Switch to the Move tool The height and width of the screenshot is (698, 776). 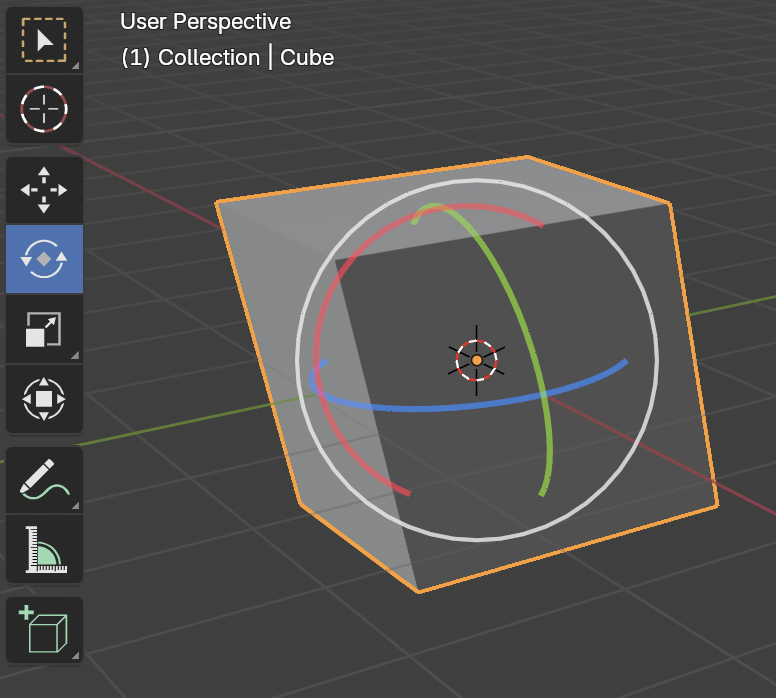pos(44,190)
